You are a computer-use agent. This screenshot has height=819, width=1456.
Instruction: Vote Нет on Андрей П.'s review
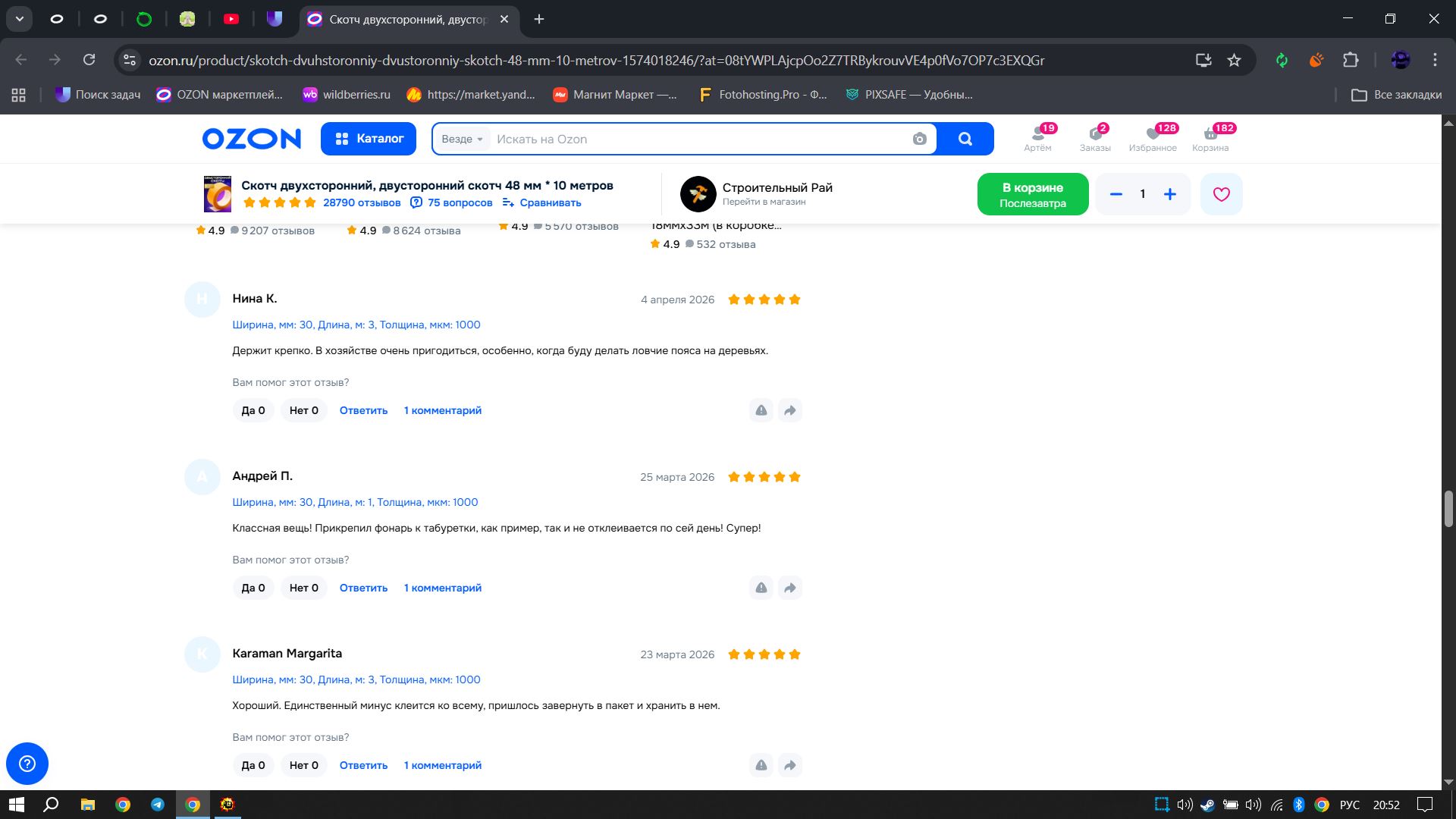click(303, 588)
